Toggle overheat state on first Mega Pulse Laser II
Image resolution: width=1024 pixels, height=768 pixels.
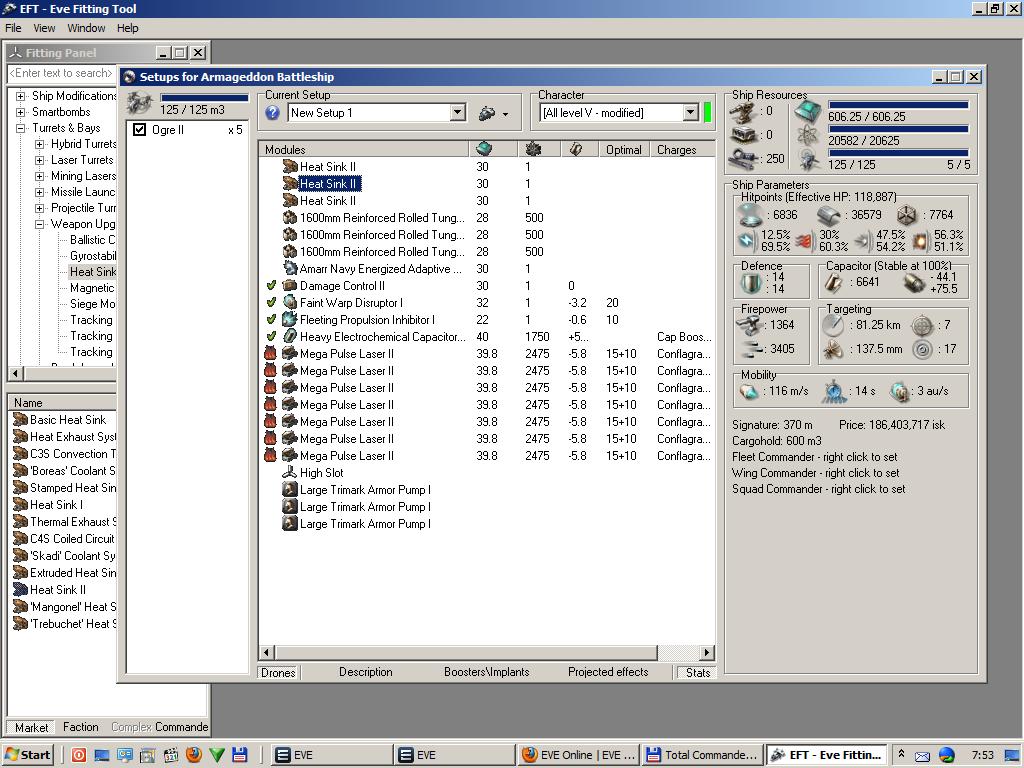(270, 353)
